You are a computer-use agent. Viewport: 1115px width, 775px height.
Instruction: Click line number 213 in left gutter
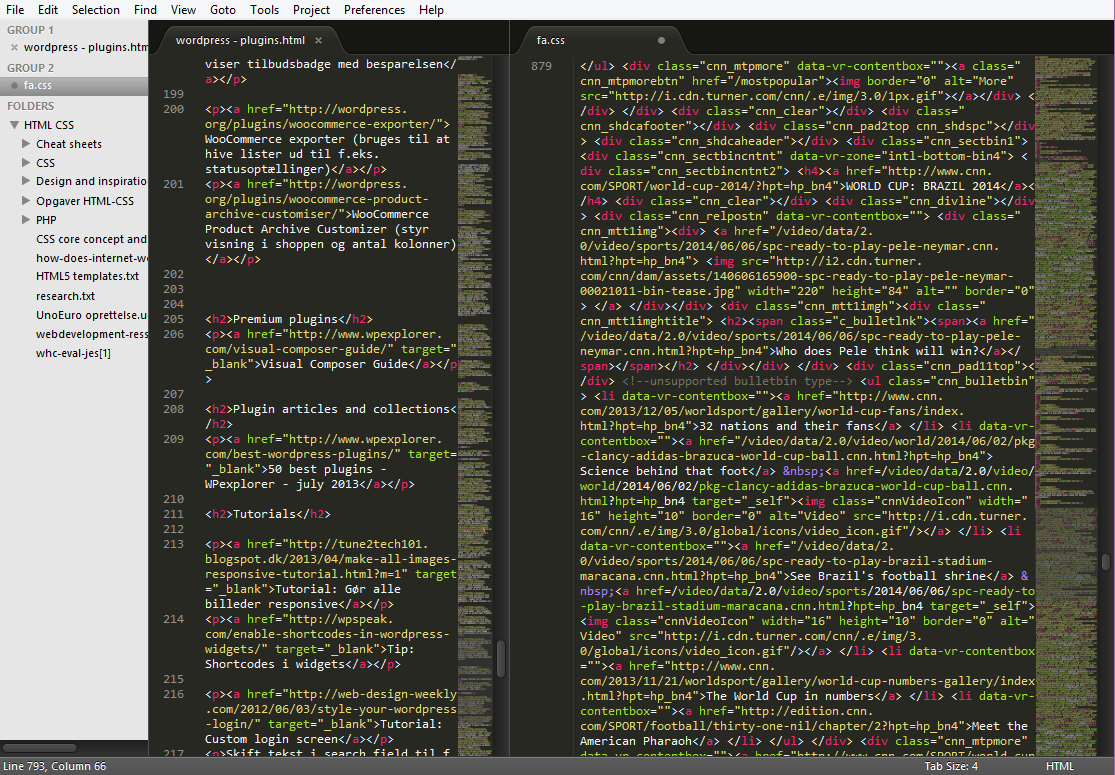click(174, 545)
